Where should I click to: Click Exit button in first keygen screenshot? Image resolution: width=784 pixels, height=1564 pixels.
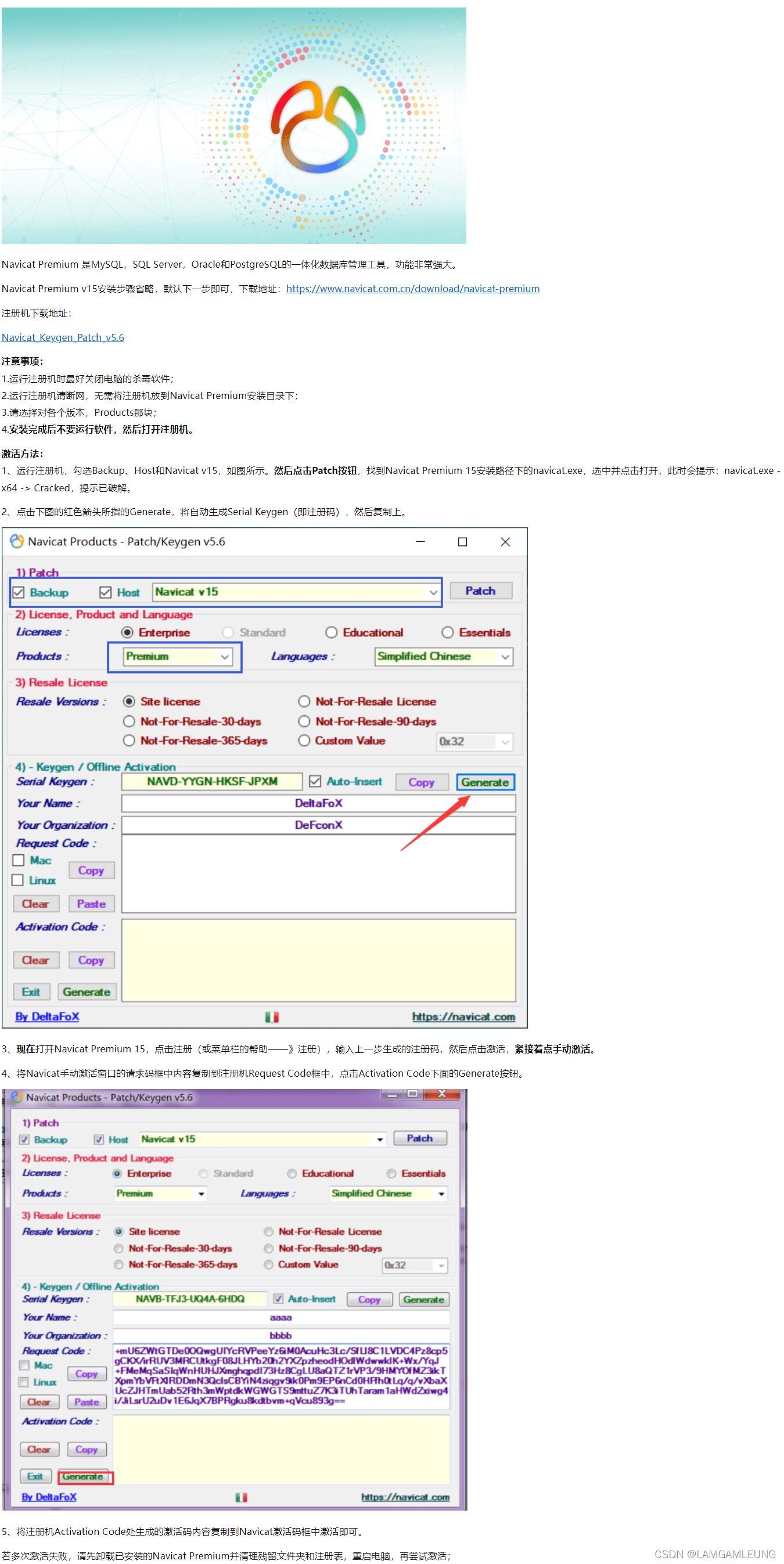click(31, 992)
